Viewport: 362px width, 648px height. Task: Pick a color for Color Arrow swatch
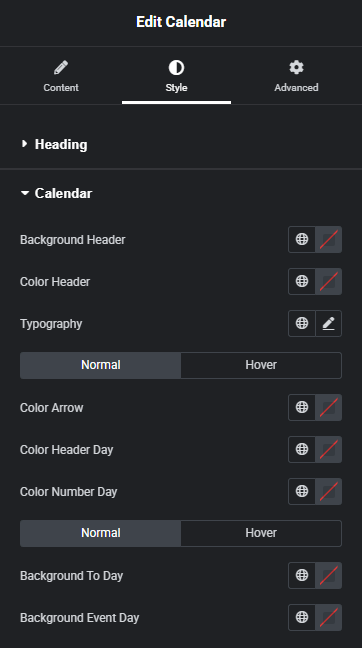coord(329,407)
